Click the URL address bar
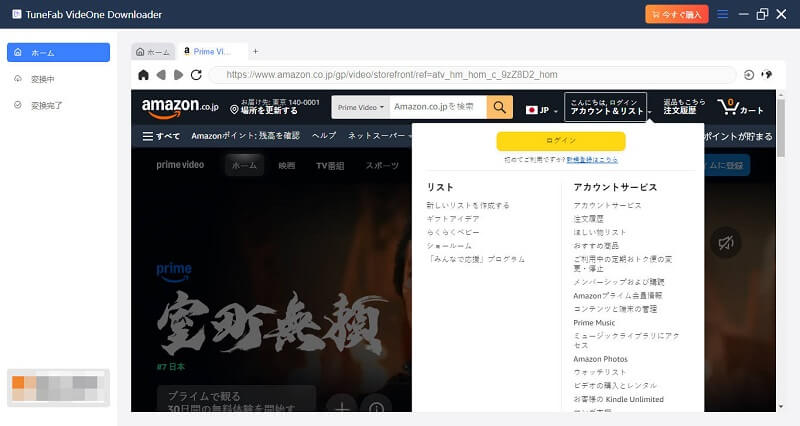 472,75
